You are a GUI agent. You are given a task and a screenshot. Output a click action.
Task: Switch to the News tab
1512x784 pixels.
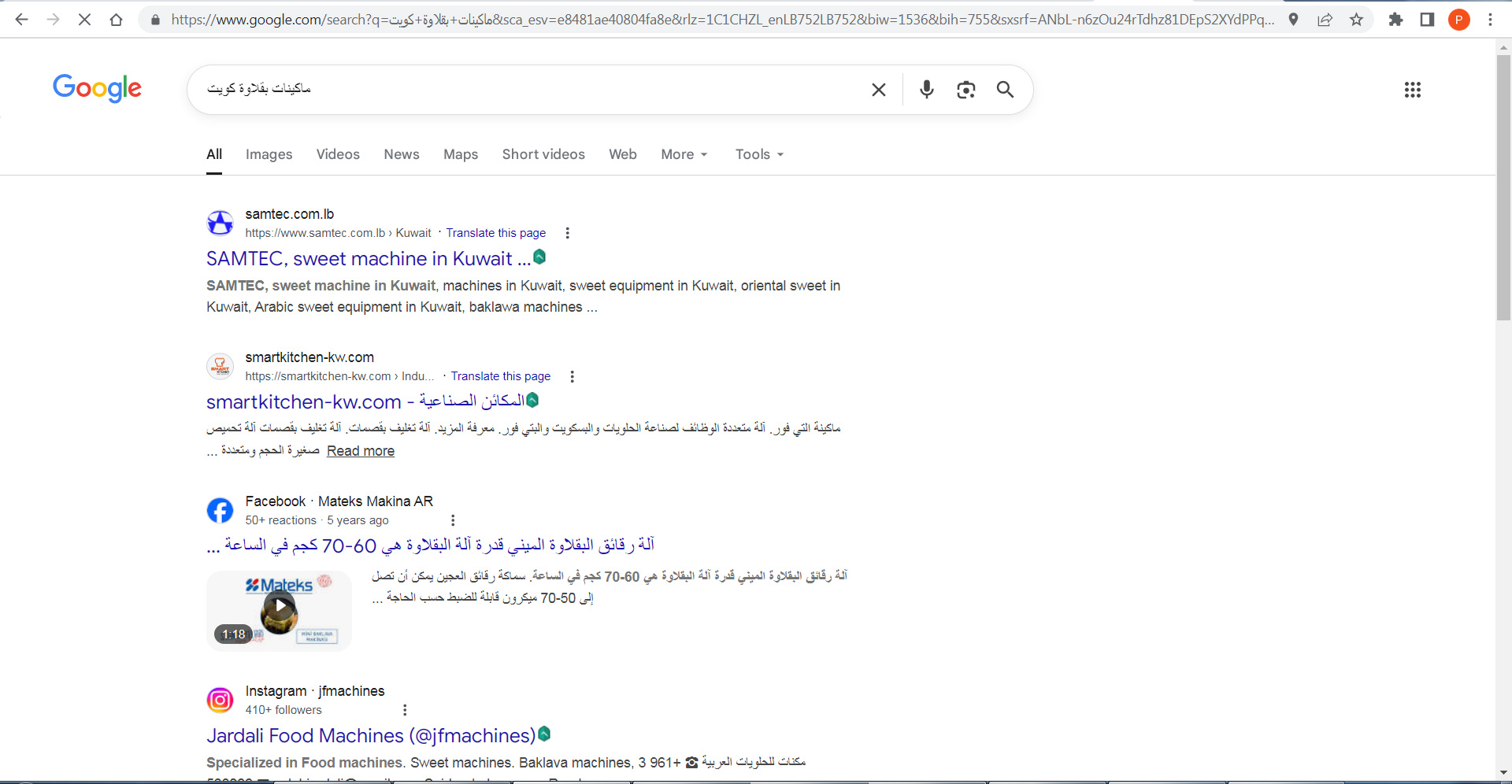point(402,154)
